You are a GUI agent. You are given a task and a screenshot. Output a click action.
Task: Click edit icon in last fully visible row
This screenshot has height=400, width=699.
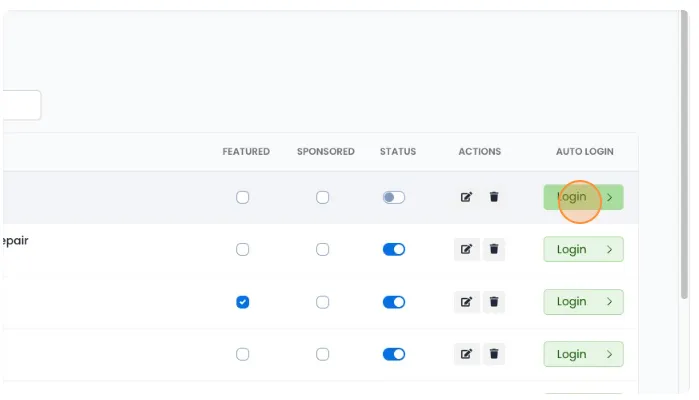pos(467,354)
